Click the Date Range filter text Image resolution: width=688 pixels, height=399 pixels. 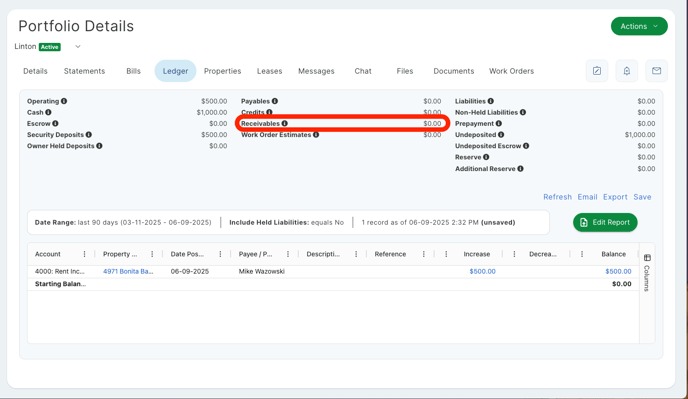point(123,223)
